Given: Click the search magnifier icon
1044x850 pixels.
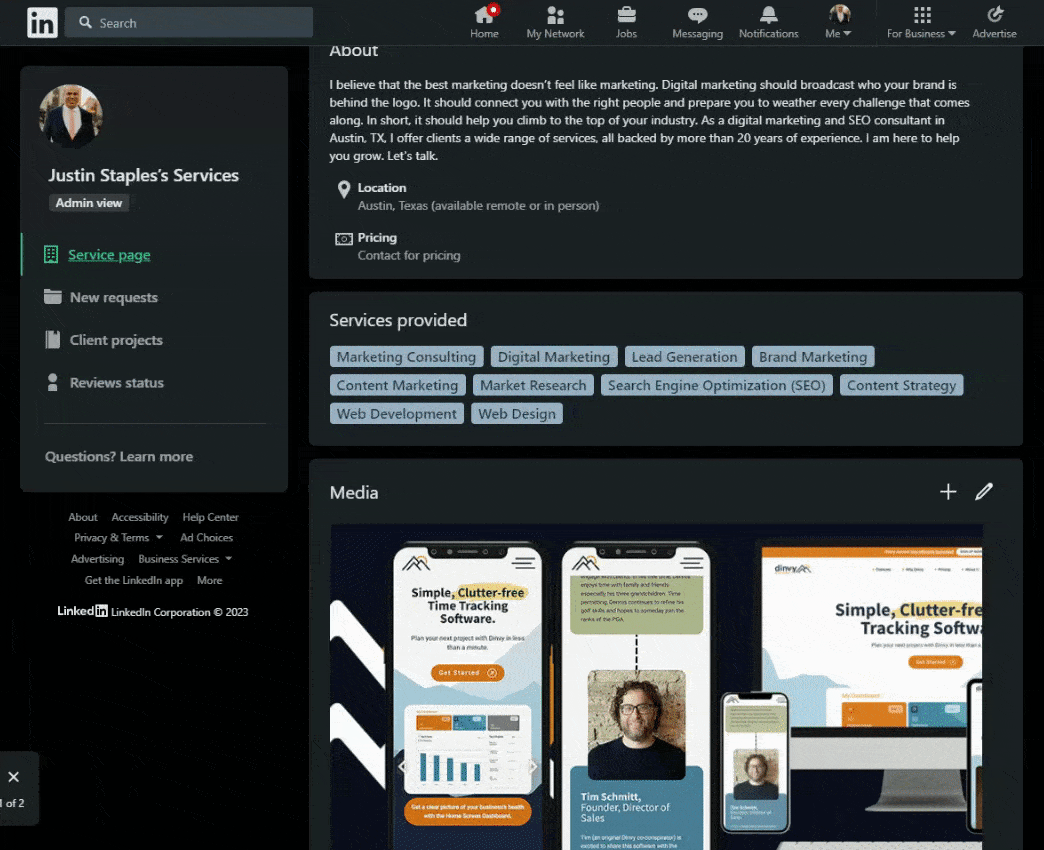Looking at the screenshot, I should pyautogui.click(x=85, y=23).
